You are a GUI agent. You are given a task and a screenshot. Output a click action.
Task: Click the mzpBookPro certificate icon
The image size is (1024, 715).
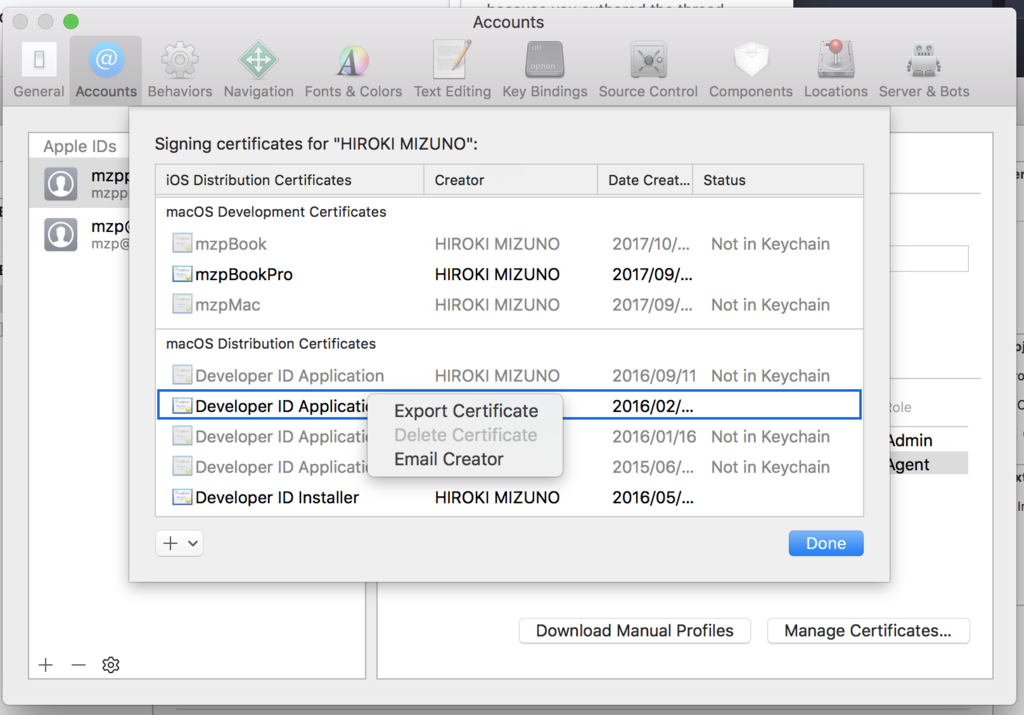point(182,274)
